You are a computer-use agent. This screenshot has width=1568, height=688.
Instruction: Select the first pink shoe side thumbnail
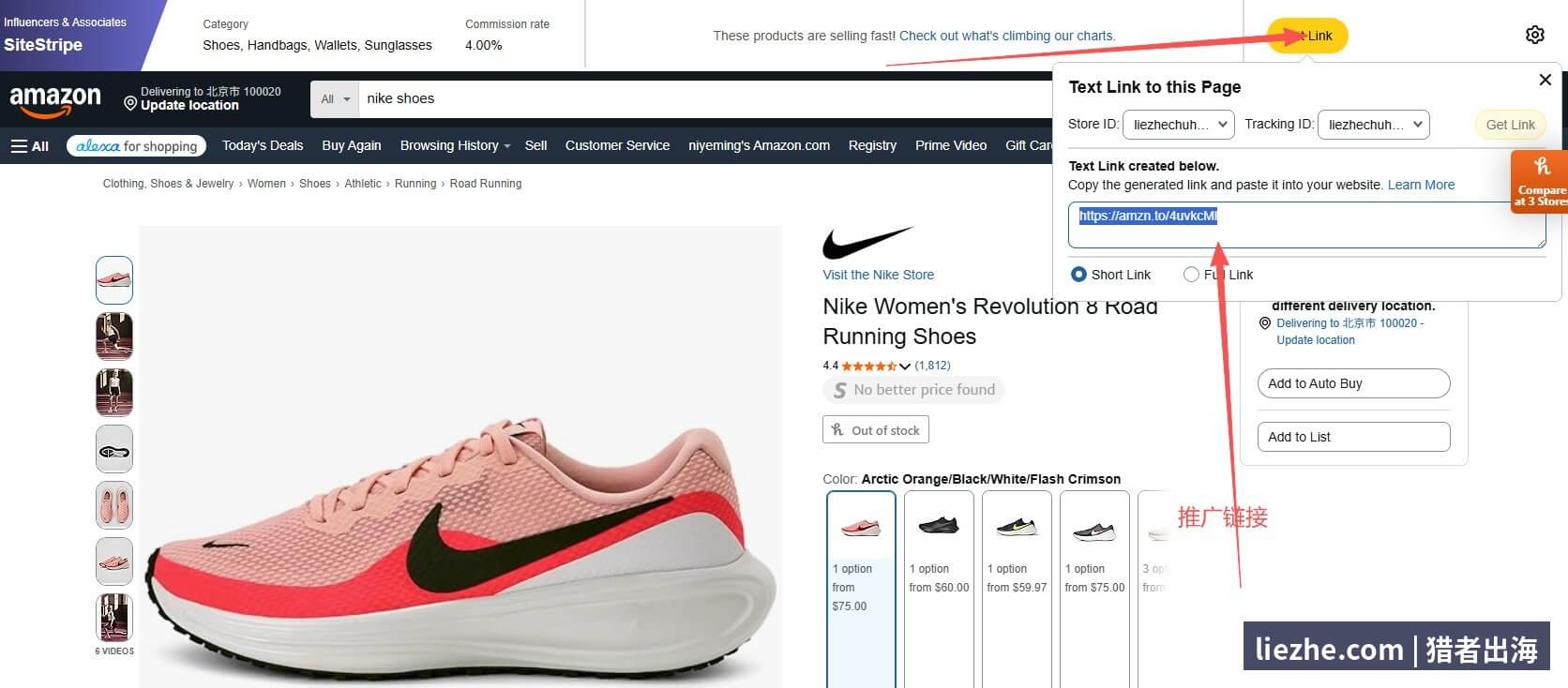tap(114, 280)
